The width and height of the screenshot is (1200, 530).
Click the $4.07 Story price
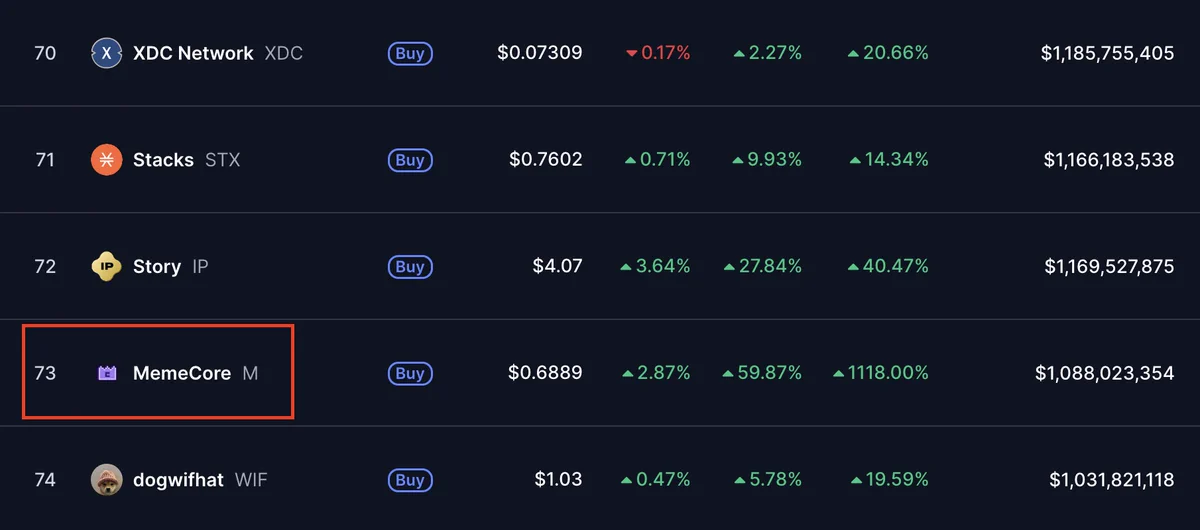coord(557,266)
